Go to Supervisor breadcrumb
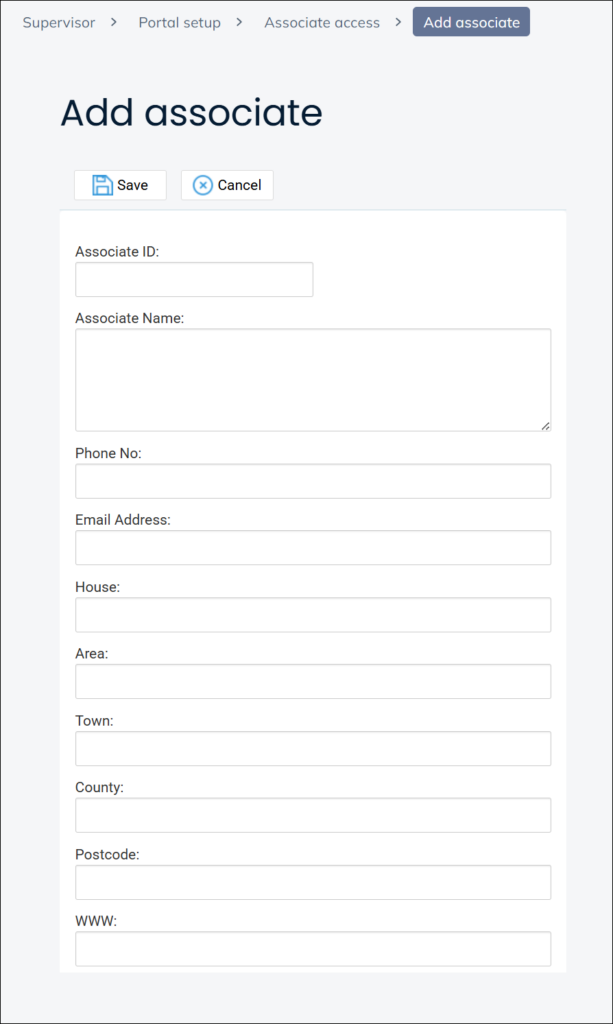 coord(59,22)
